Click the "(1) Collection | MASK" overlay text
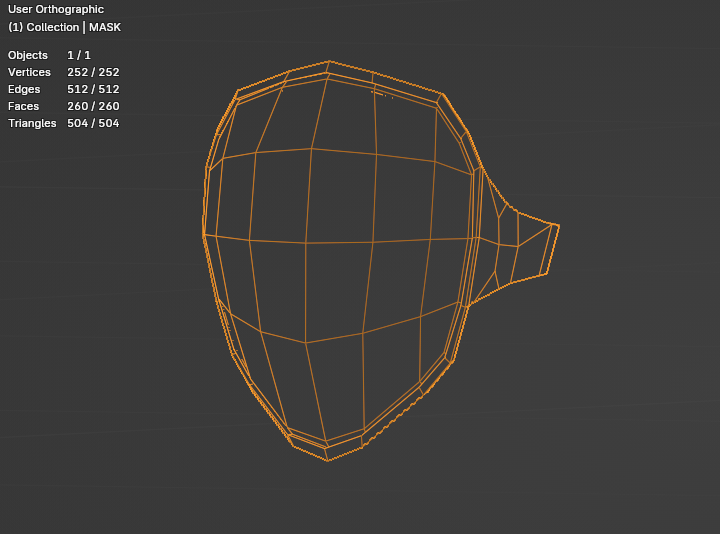This screenshot has width=720, height=534. click(x=64, y=27)
